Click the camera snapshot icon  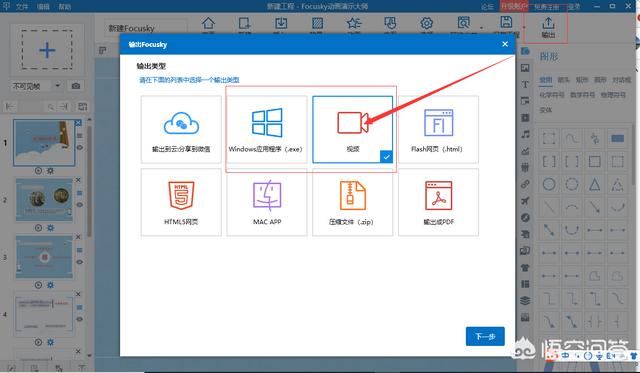pyautogui.click(x=76, y=86)
